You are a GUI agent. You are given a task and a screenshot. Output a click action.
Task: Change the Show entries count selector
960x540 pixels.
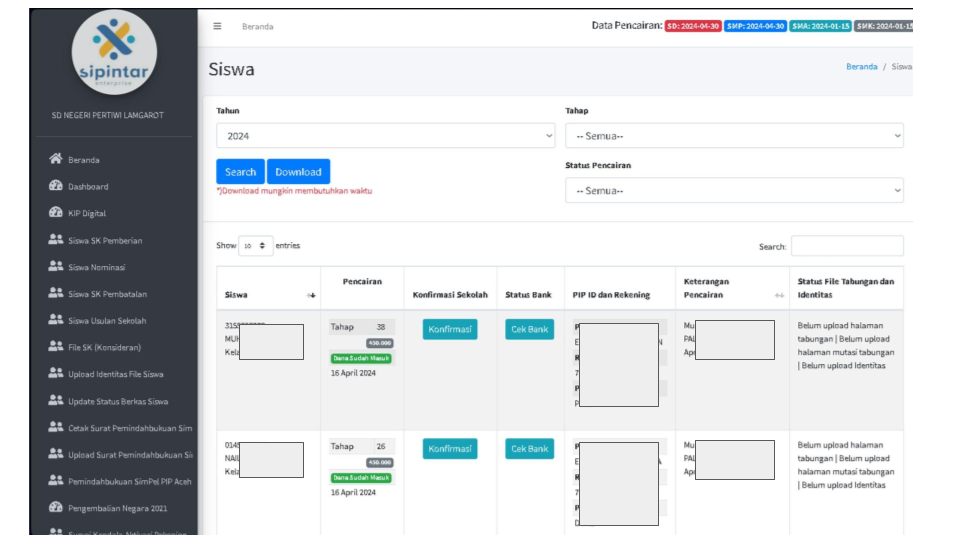click(x=255, y=246)
